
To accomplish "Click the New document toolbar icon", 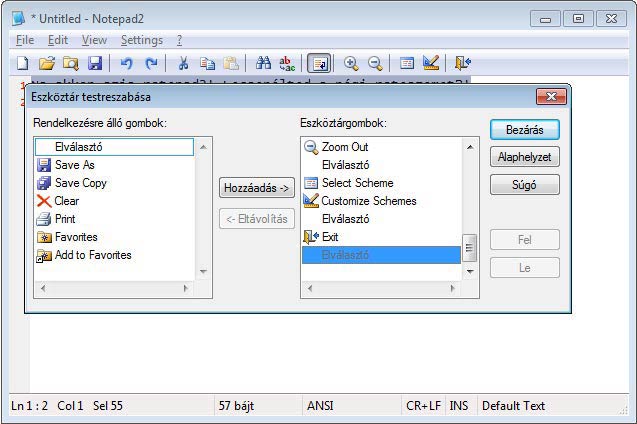I will [x=23, y=63].
